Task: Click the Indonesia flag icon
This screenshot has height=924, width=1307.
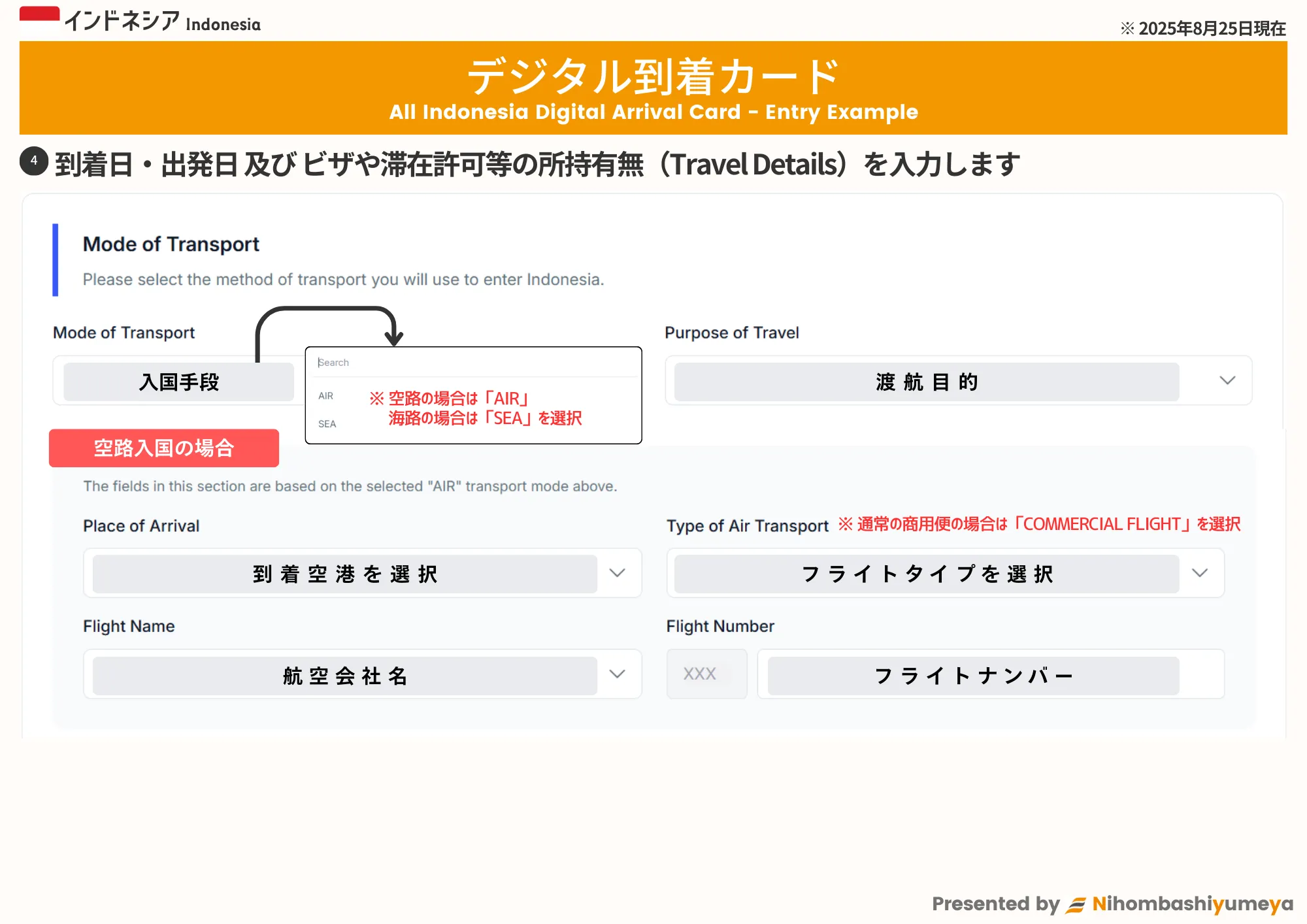Action: point(39,17)
